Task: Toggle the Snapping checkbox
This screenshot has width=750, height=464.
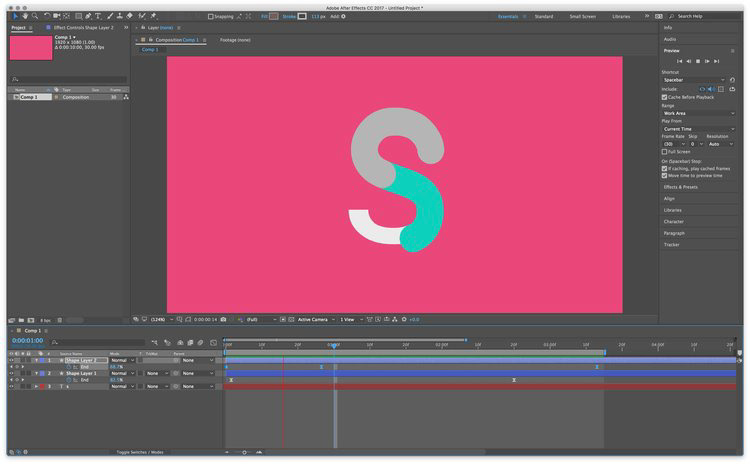Action: click(210, 16)
